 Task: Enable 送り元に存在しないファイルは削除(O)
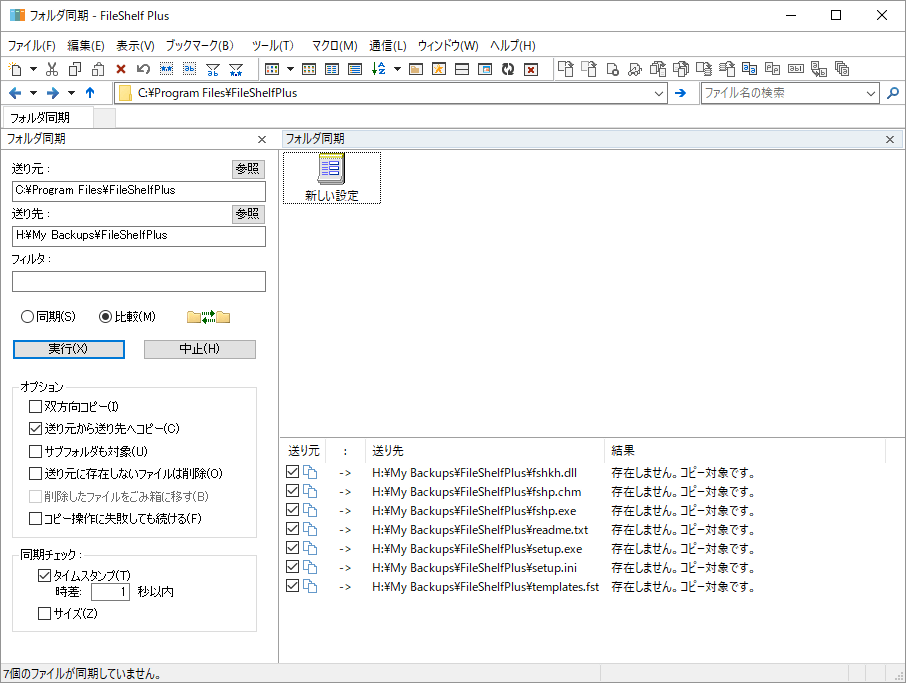[x=35, y=474]
